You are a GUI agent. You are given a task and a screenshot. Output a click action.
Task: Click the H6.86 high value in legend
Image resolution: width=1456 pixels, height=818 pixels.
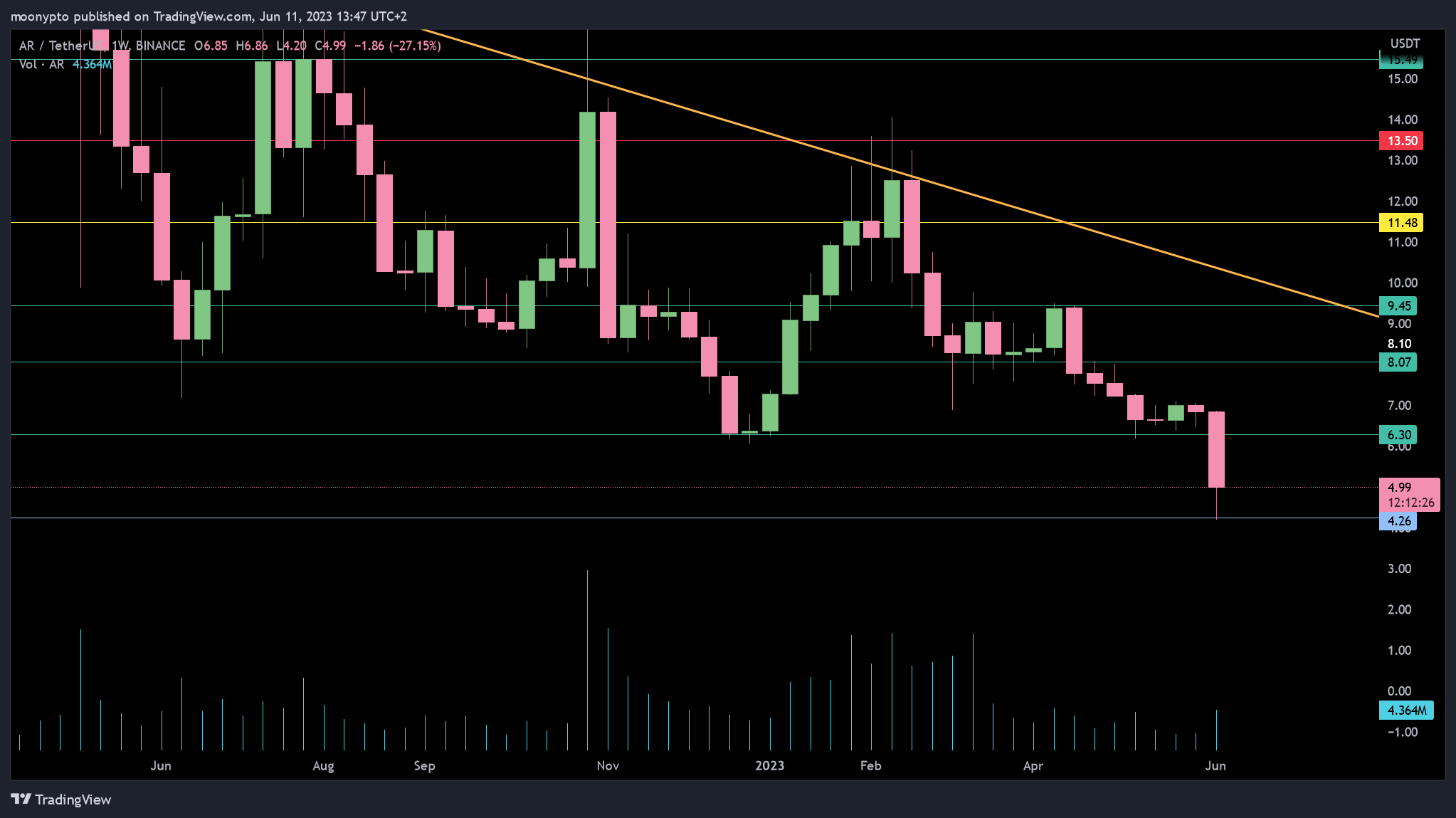[x=252, y=46]
